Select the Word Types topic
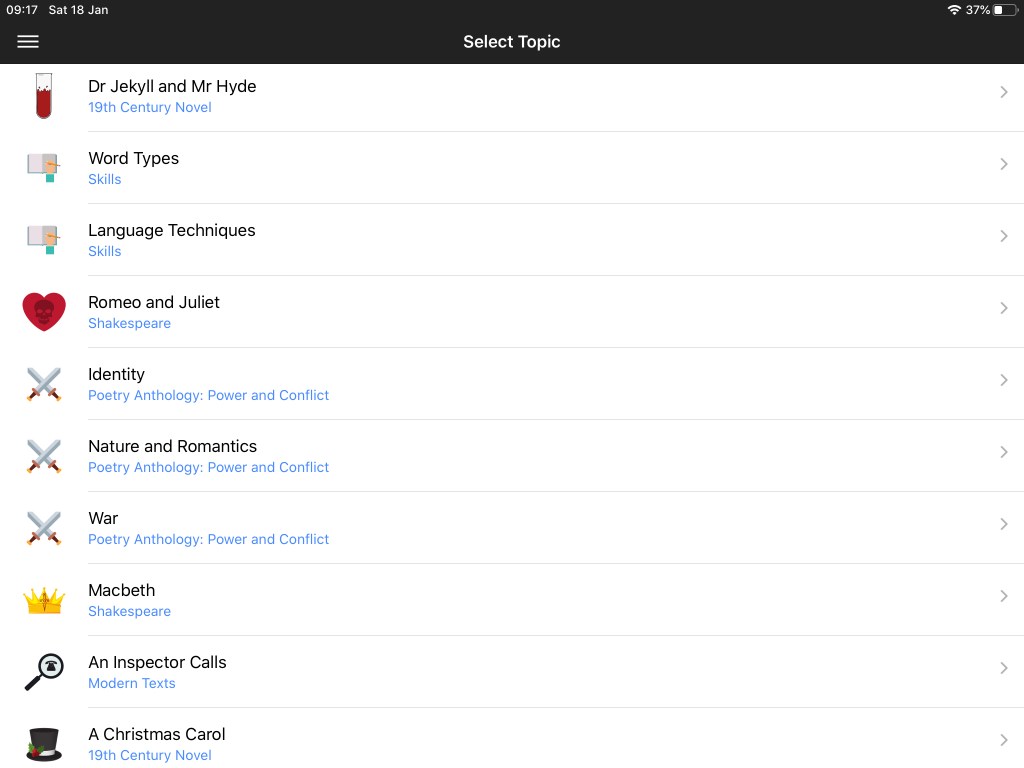1024x768 pixels. coord(133,158)
